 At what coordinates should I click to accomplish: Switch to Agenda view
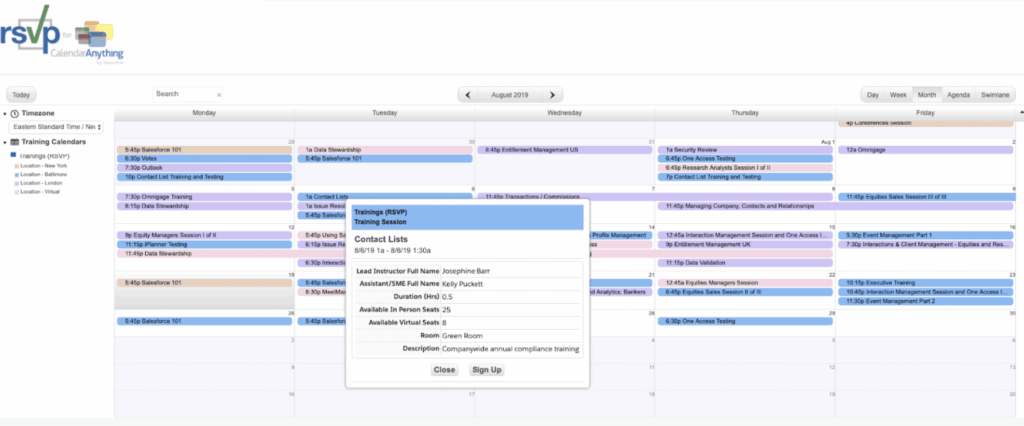click(x=959, y=95)
